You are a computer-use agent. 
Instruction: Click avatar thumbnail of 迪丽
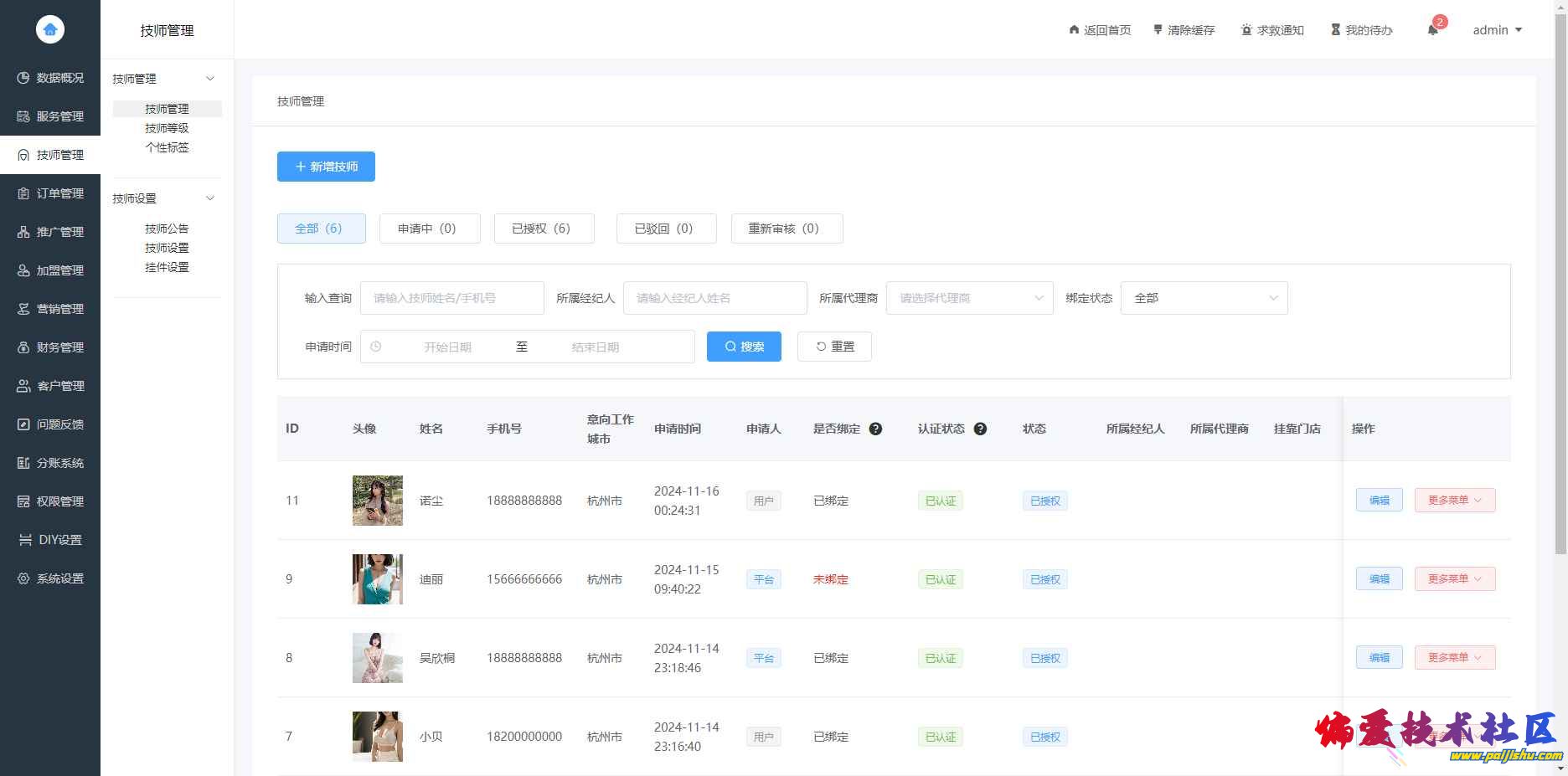tap(377, 579)
